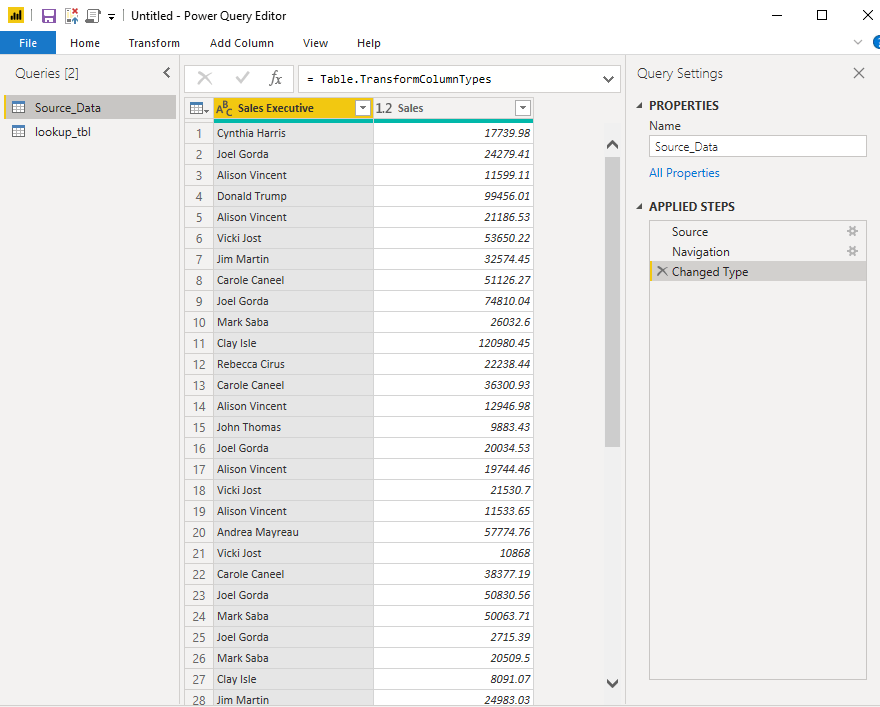This screenshot has height=707, width=880.
Task: Close the Query Settings pane
Action: click(859, 73)
